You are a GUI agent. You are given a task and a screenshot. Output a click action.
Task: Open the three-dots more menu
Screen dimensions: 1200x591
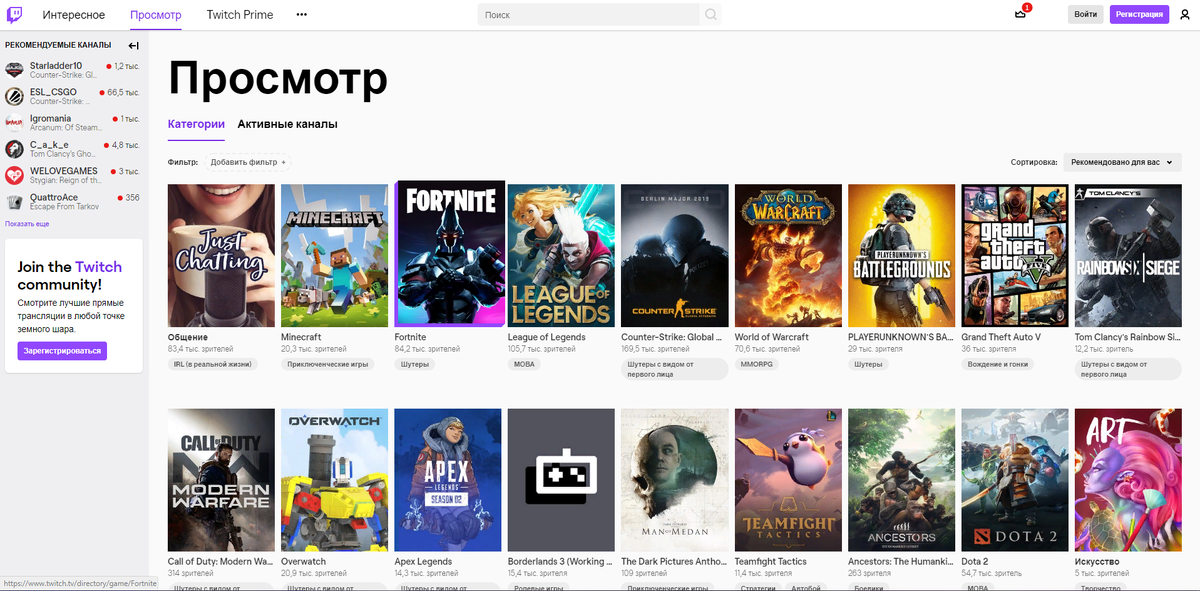302,15
